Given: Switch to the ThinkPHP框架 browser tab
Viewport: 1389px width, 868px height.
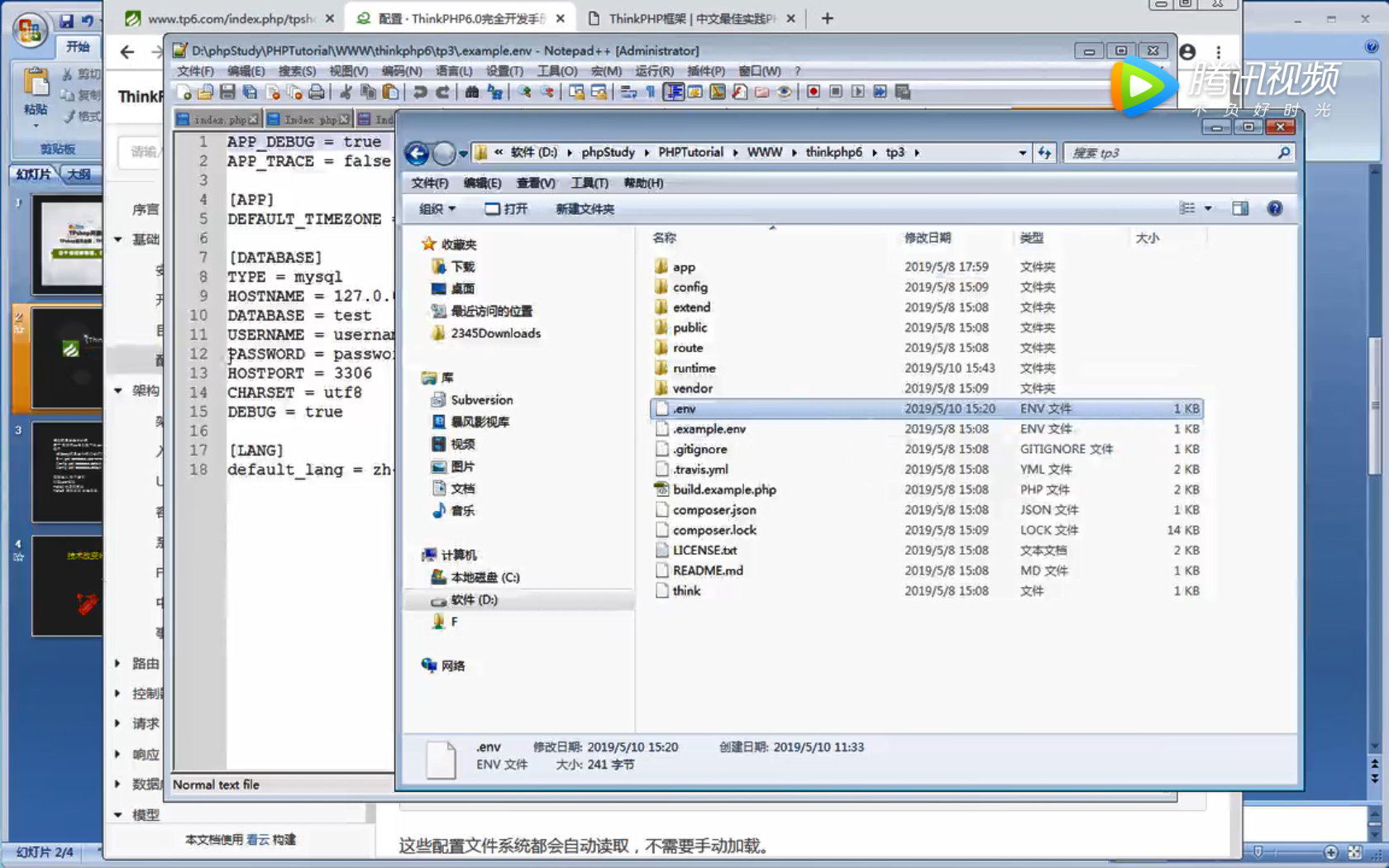Looking at the screenshot, I should coord(691,18).
